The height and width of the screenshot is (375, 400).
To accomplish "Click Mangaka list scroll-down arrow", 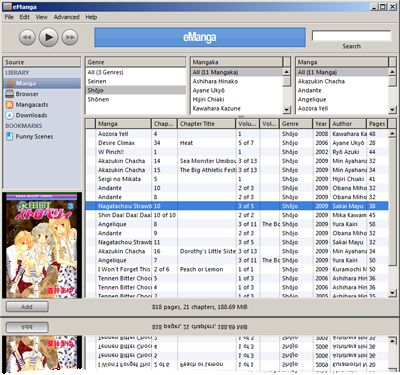I will (x=287, y=109).
